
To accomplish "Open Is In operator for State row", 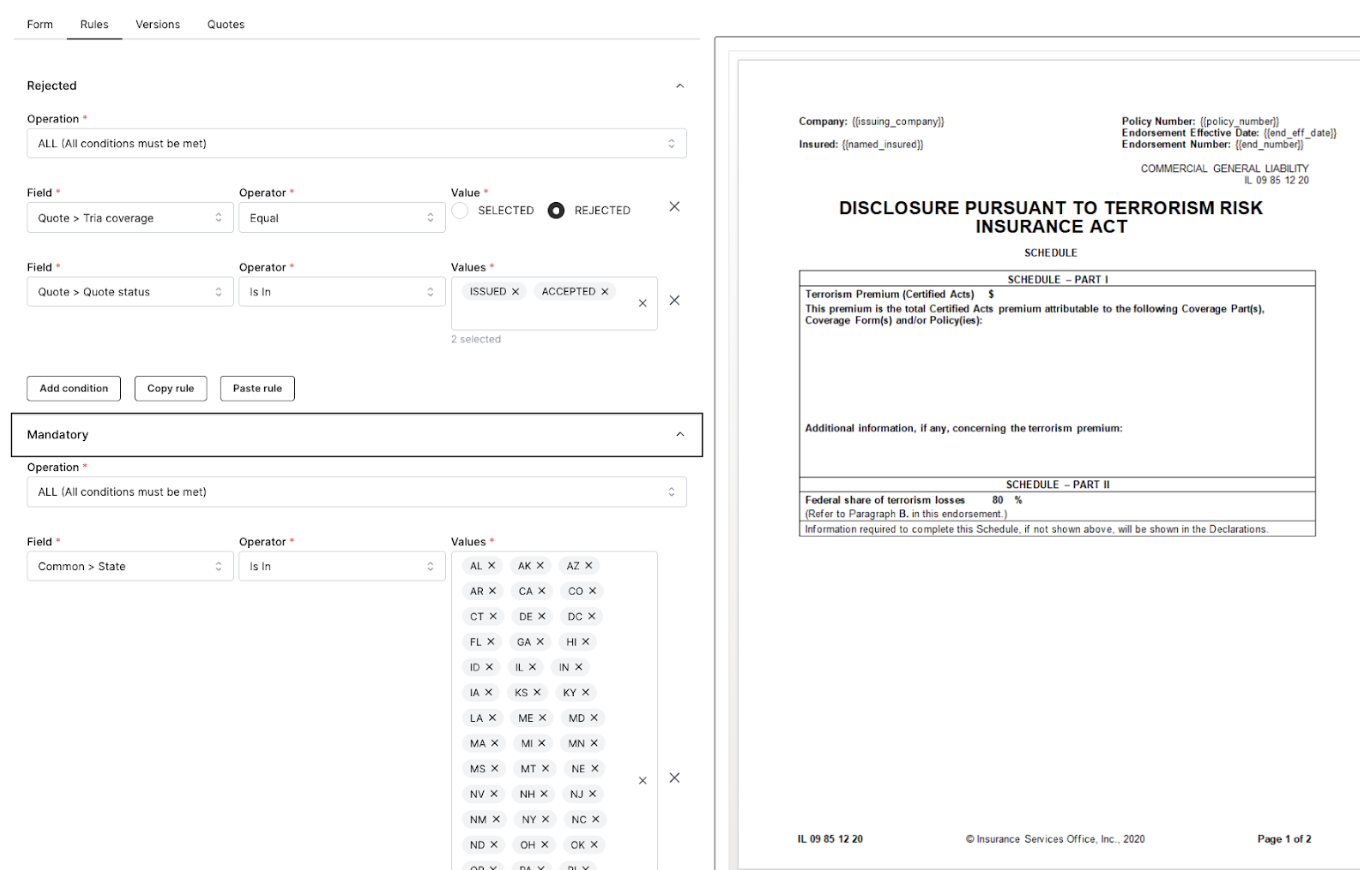I will [x=342, y=566].
